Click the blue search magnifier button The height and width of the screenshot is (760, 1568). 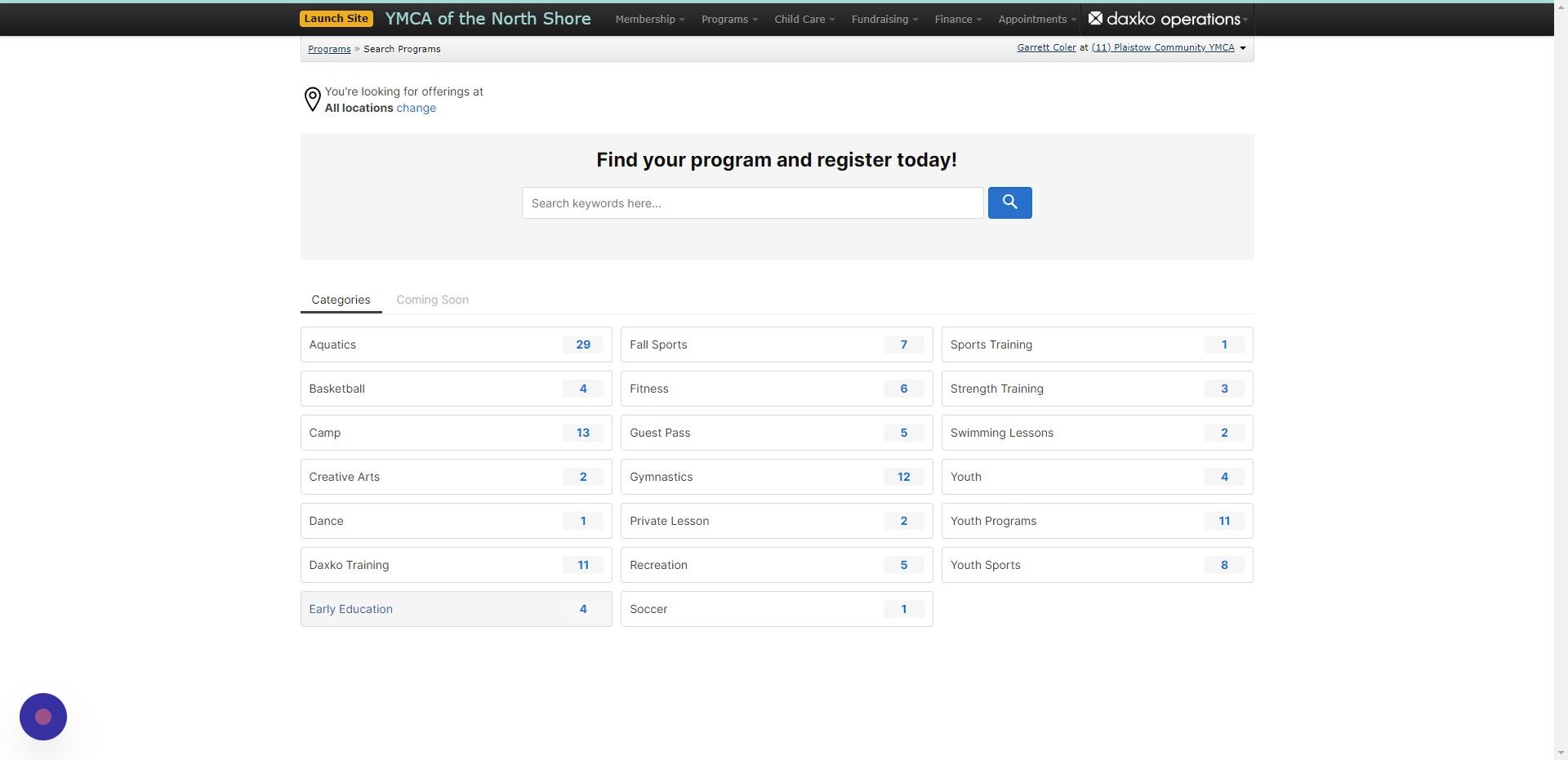(1009, 202)
